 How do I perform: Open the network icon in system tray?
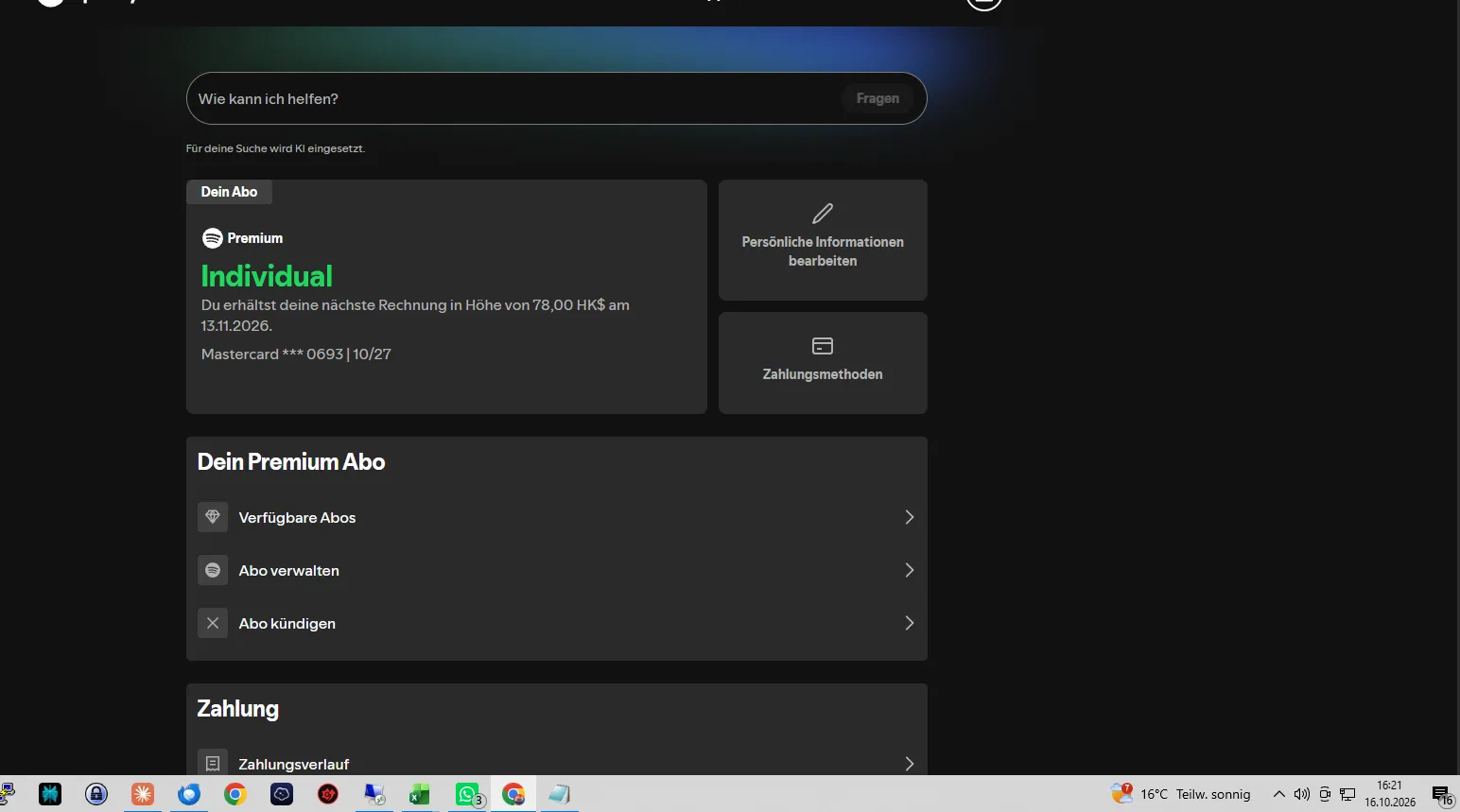(x=1347, y=794)
